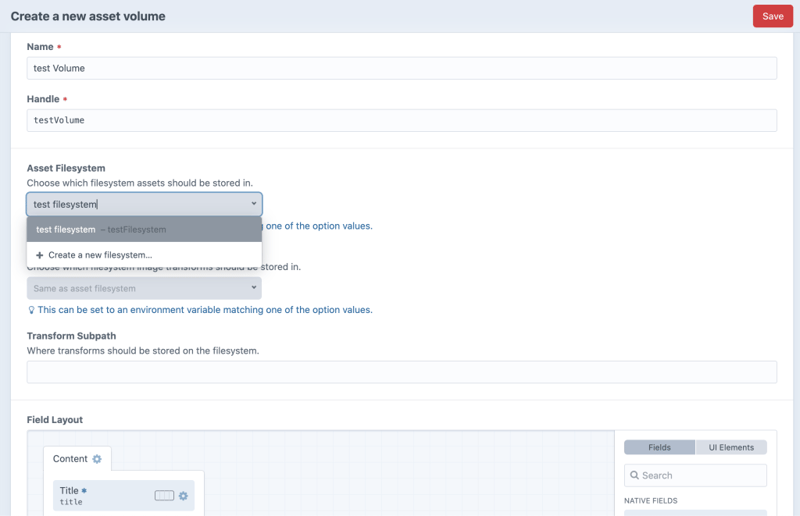
Task: Click the Transform Subpath input field
Action: [x=401, y=372]
